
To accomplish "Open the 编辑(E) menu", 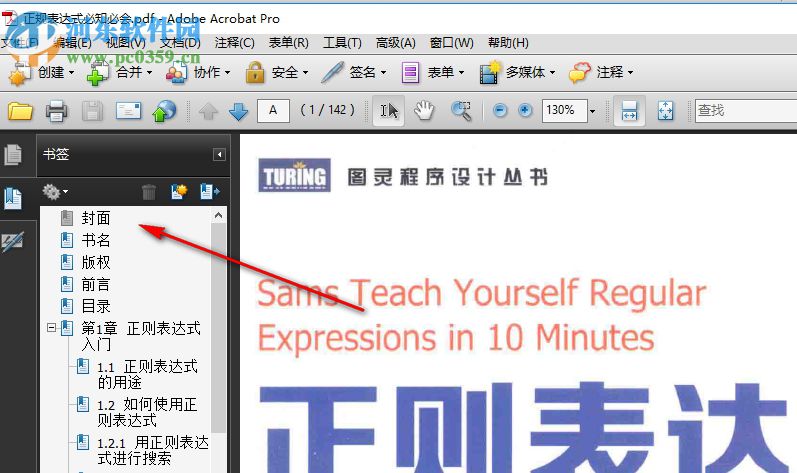I will point(73,43).
